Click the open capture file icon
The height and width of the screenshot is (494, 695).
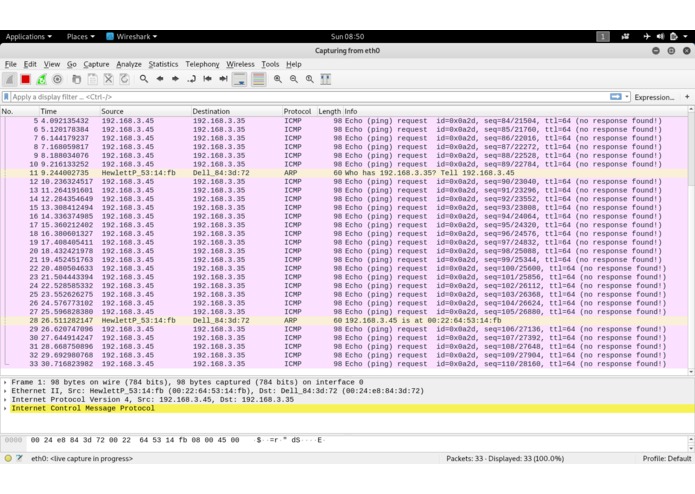pos(77,79)
